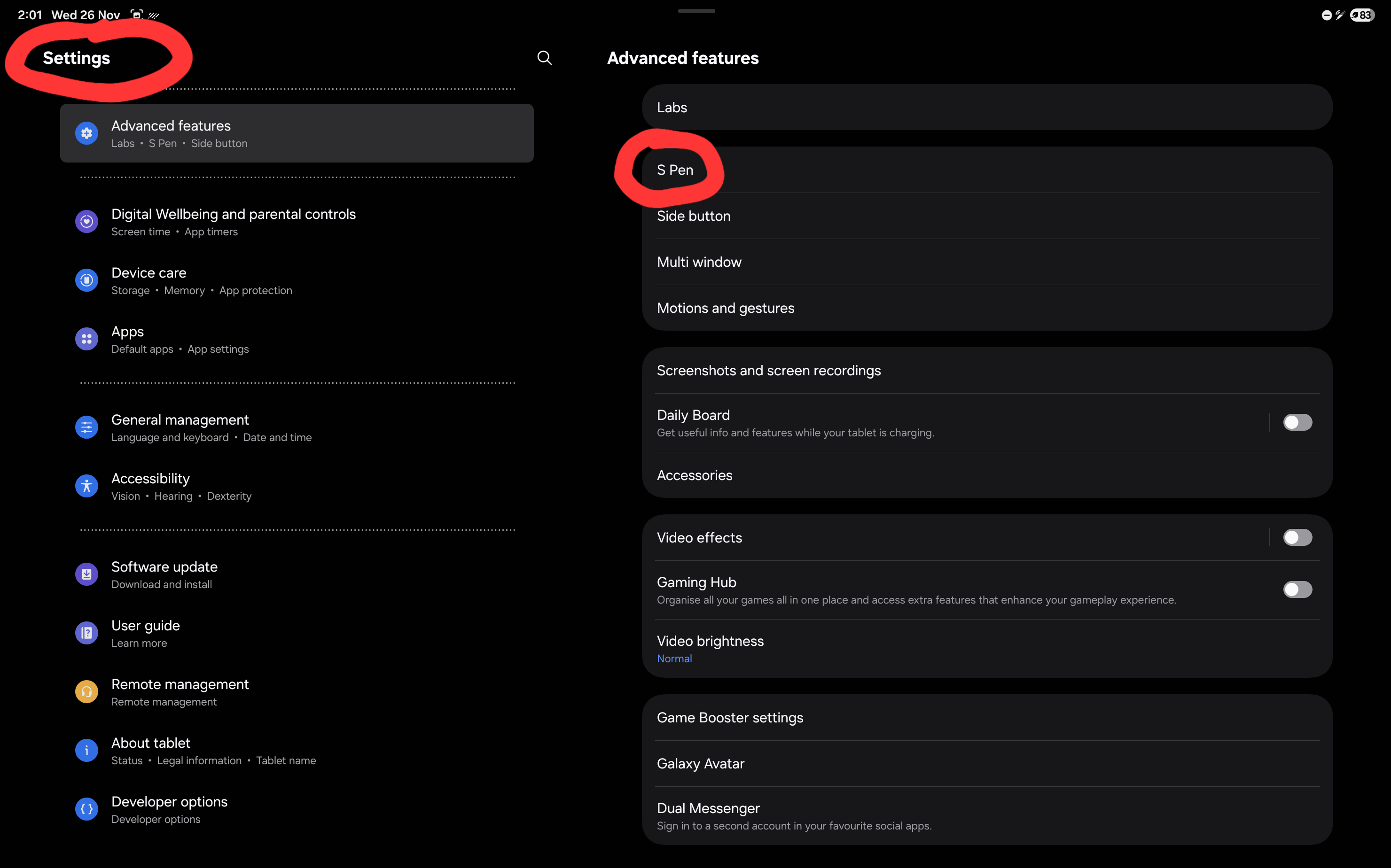This screenshot has height=868, width=1391.
Task: Toggle Video effects on
Action: click(x=1297, y=537)
